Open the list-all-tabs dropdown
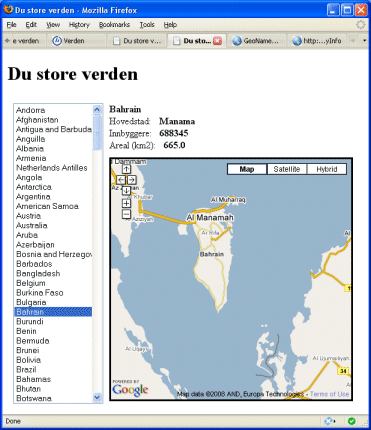Image resolution: width=371 pixels, height=430 pixels. point(364,41)
